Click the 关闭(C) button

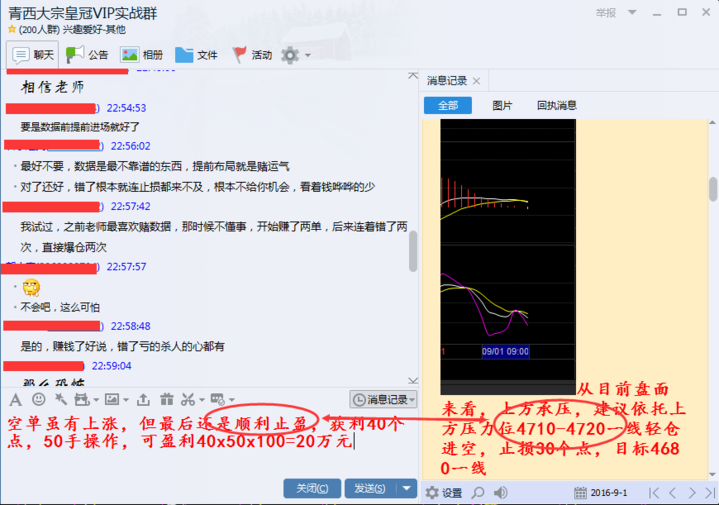(x=312, y=488)
